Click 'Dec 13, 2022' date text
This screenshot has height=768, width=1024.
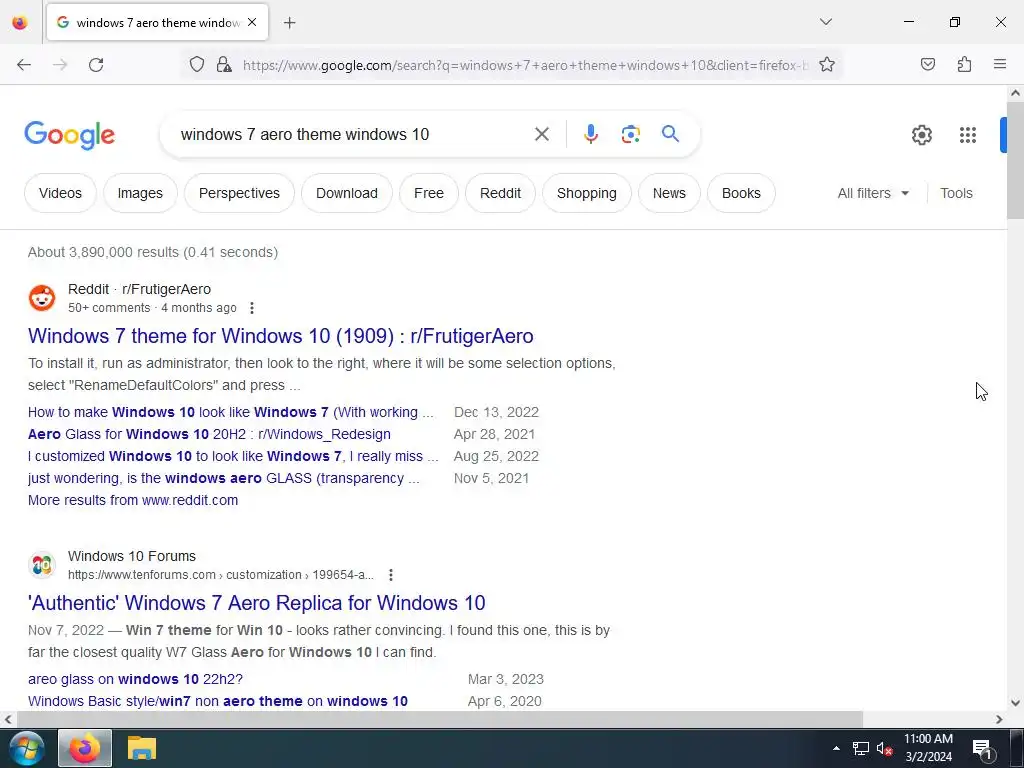pyautogui.click(x=496, y=413)
